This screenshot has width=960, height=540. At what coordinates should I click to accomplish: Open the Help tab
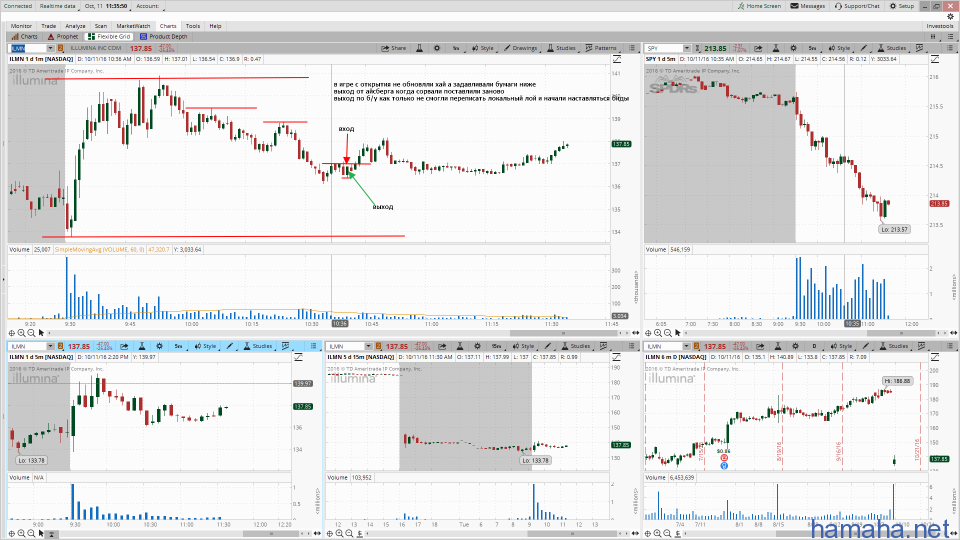tap(216, 26)
